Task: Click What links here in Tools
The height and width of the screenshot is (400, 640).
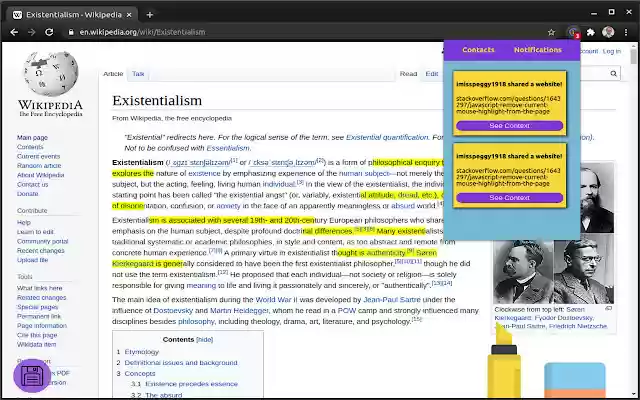Action: tap(40, 288)
